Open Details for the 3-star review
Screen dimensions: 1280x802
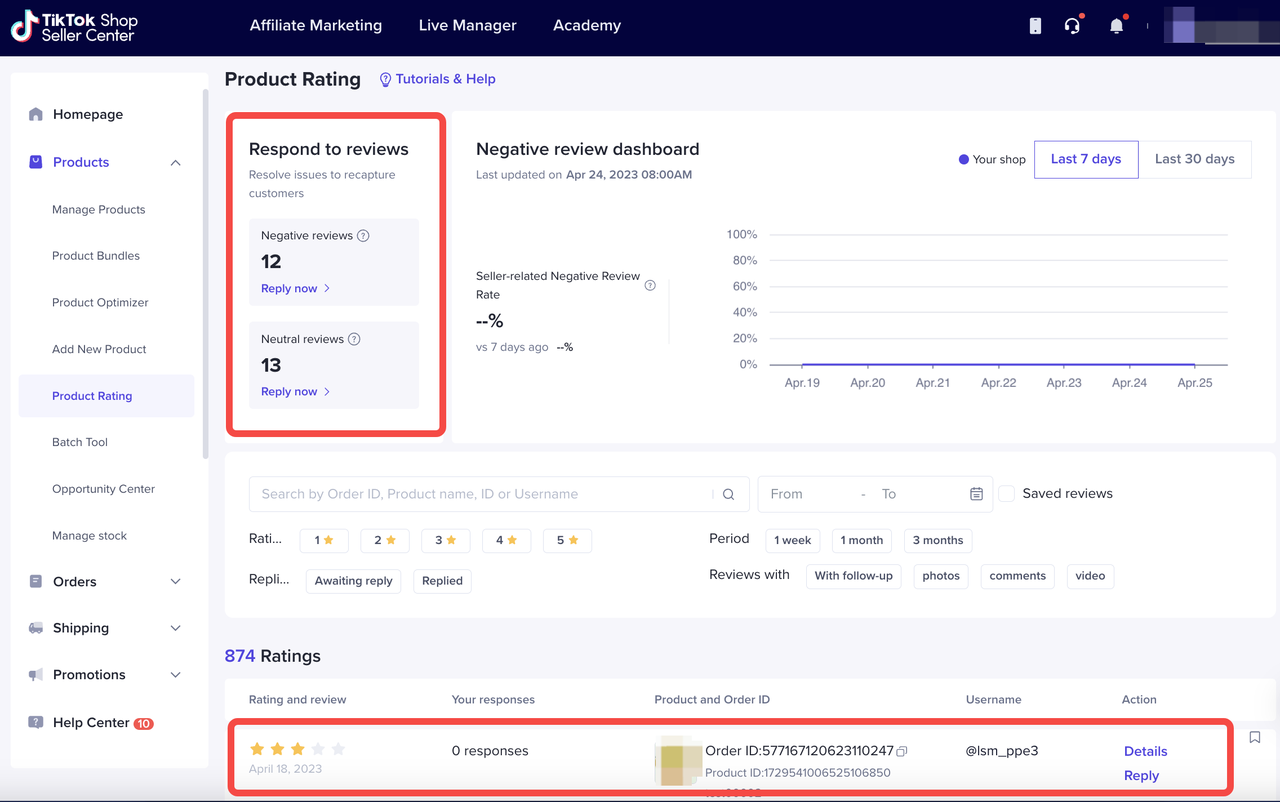[x=1145, y=751]
